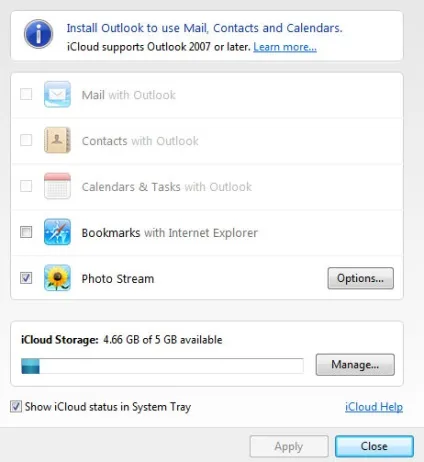
Task: Click the Close button
Action: point(374,446)
